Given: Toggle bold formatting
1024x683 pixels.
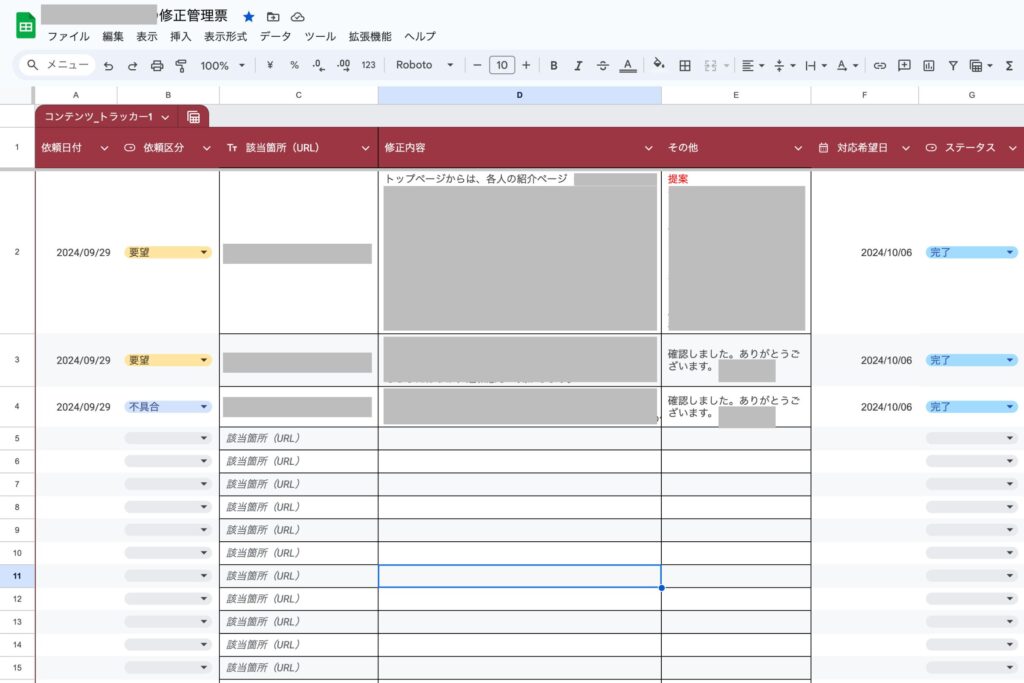Looking at the screenshot, I should (x=554, y=65).
